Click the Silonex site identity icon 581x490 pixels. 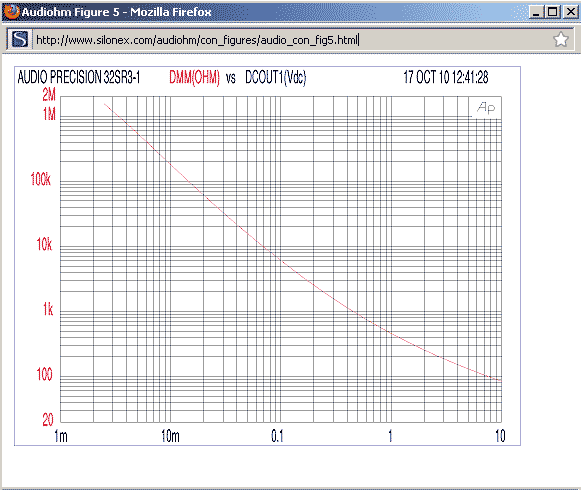point(20,39)
